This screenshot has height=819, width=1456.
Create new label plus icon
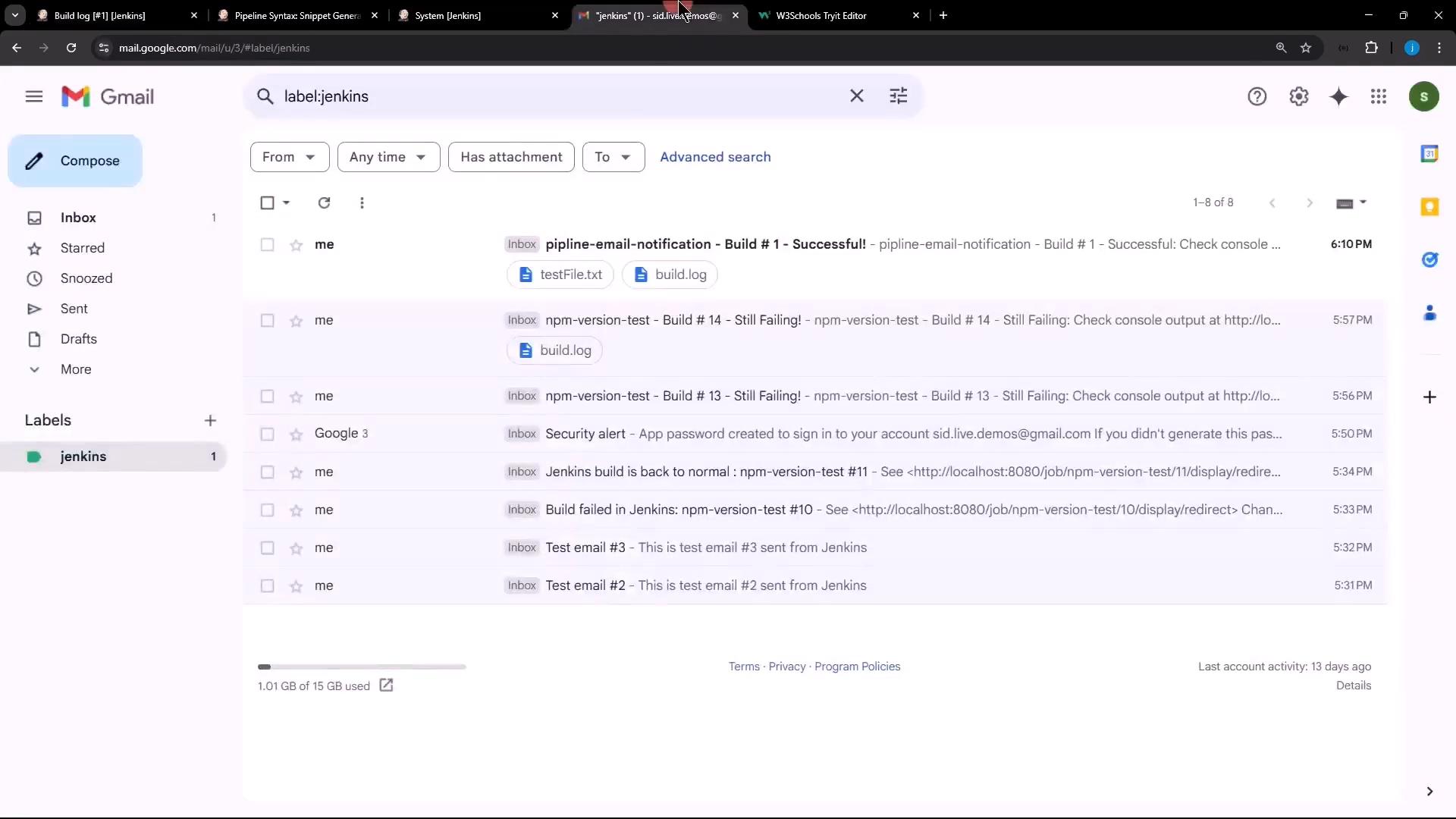point(210,420)
